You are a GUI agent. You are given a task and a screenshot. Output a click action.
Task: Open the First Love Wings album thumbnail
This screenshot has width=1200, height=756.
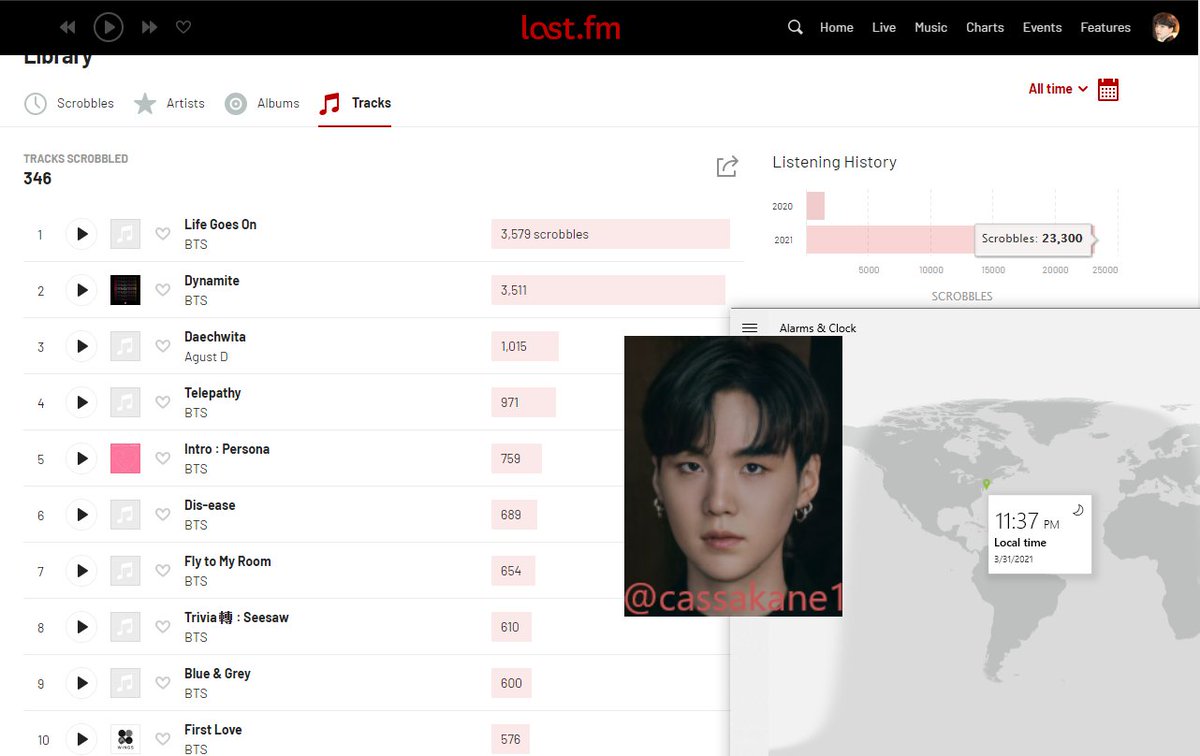pos(125,738)
